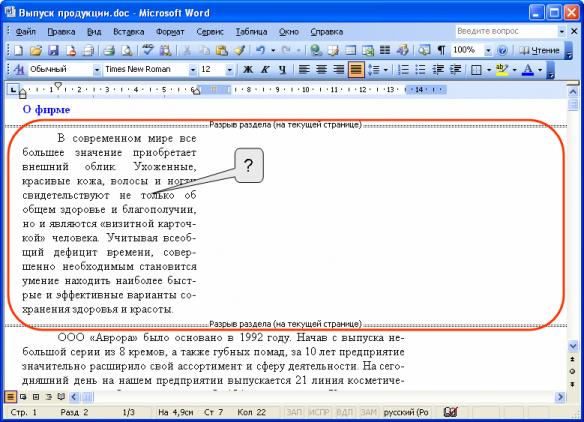
Task: Print the document with printer icon
Action: (x=109, y=50)
